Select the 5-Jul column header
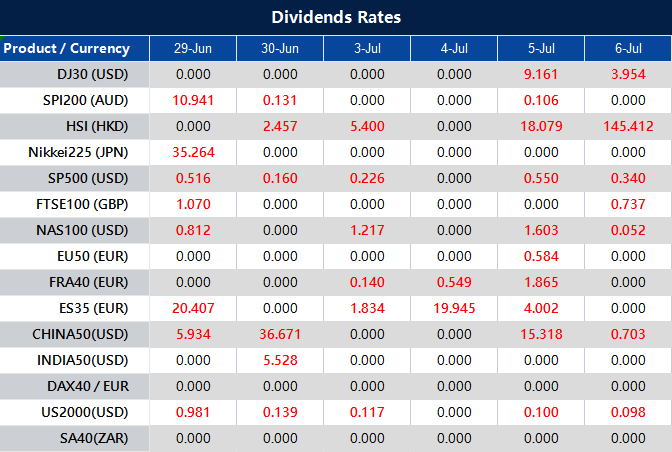Viewport: 672px width, 452px height. 541,48
